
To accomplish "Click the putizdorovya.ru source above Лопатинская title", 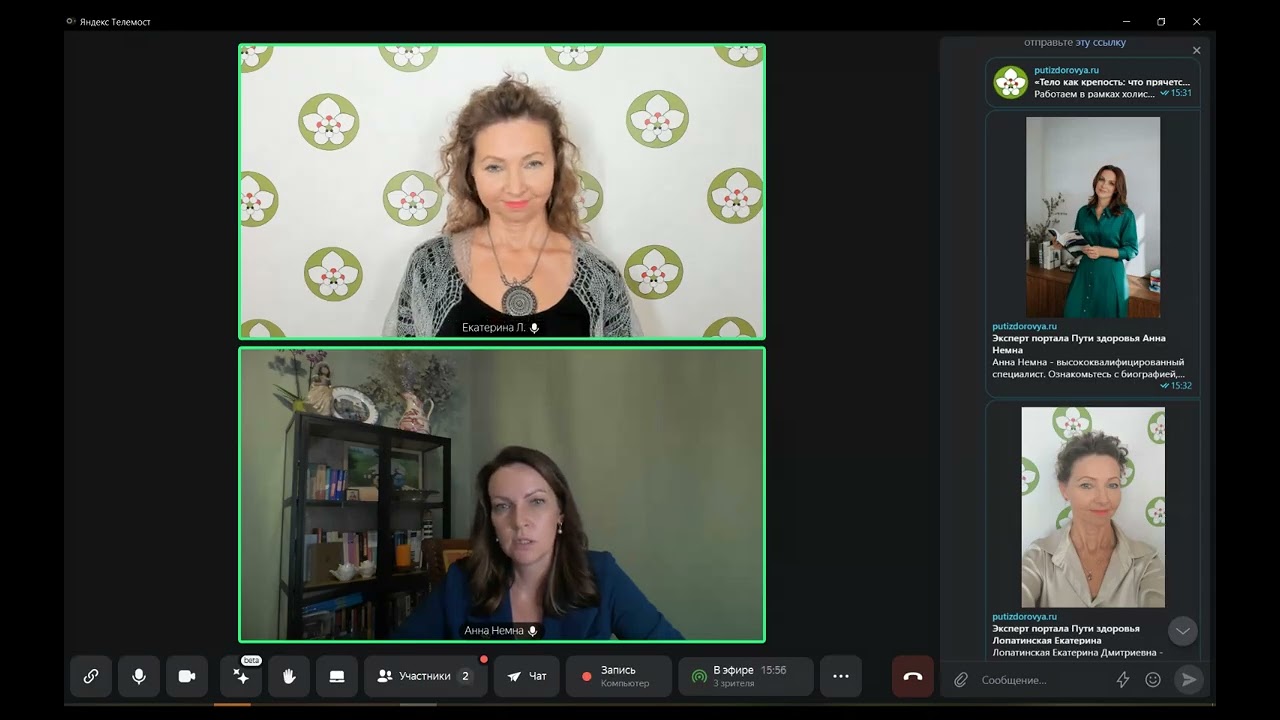I will point(1024,616).
